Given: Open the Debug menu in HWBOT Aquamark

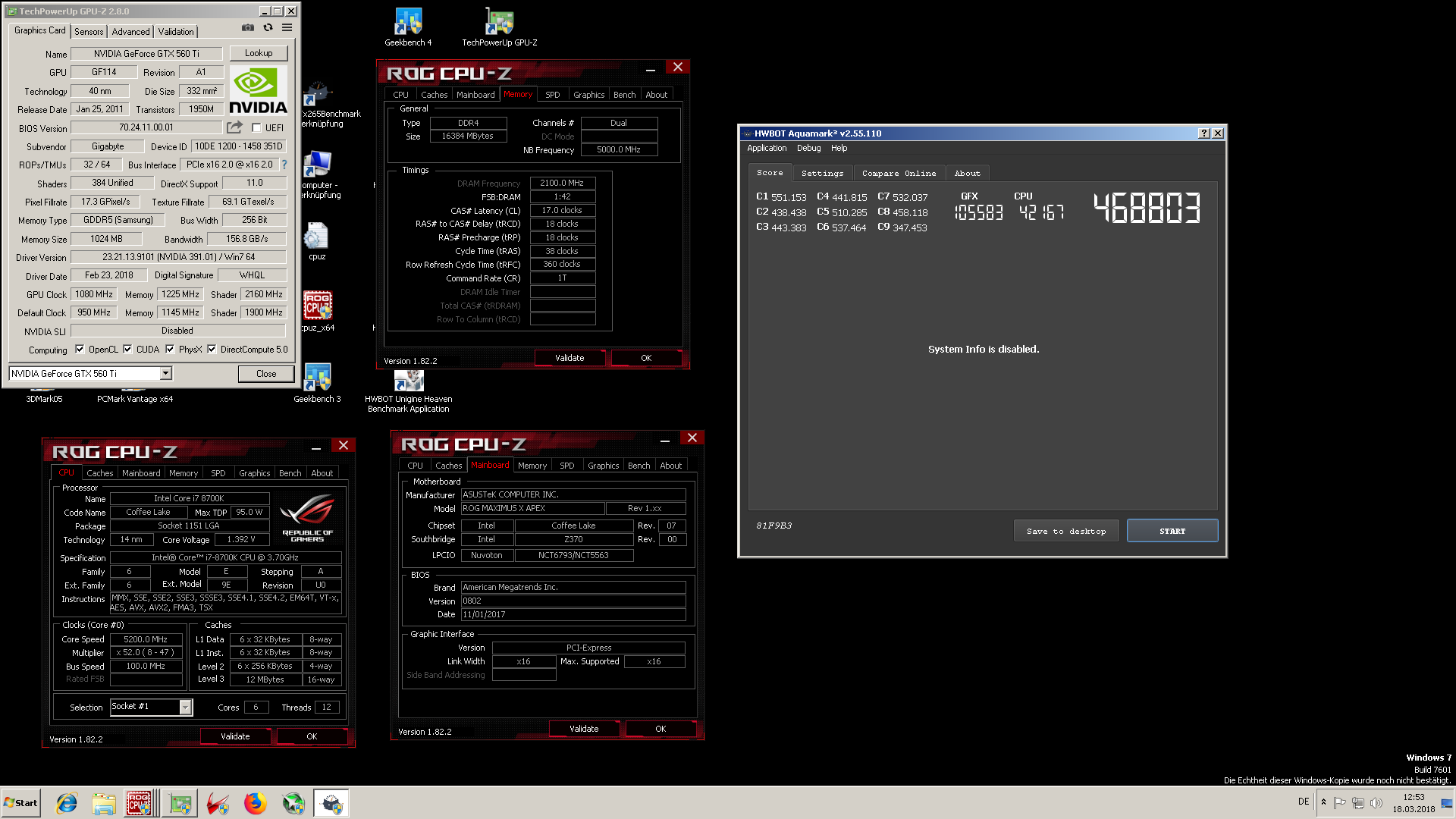Looking at the screenshot, I should tap(808, 148).
